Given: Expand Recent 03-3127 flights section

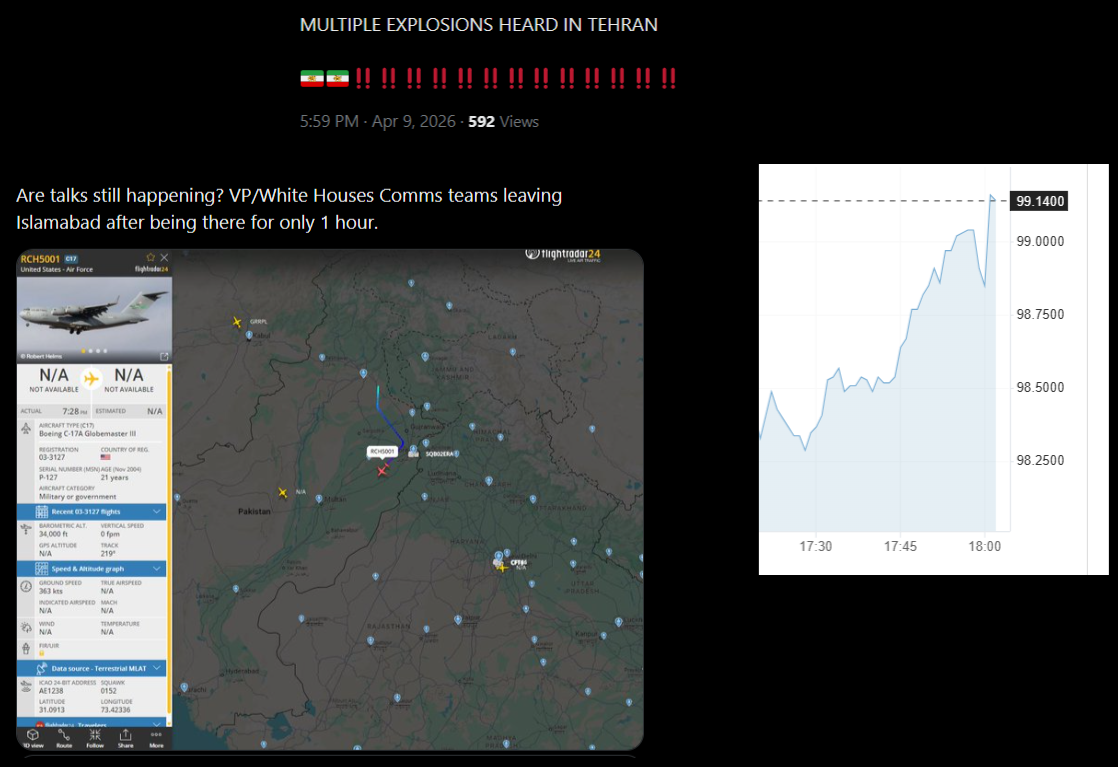Looking at the screenshot, I should (157, 512).
